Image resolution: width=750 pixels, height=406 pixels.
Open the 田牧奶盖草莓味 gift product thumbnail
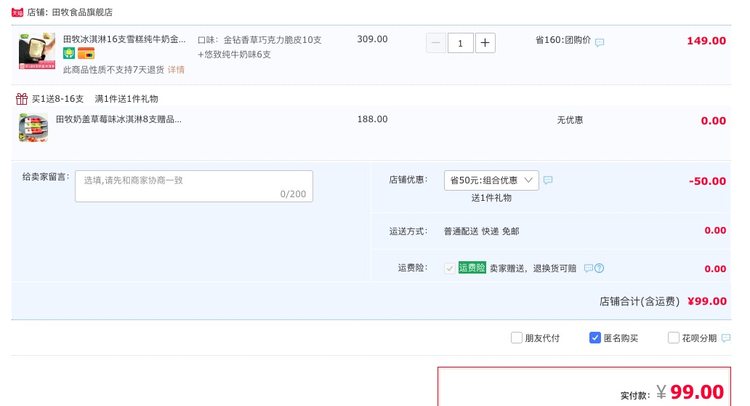(33, 128)
